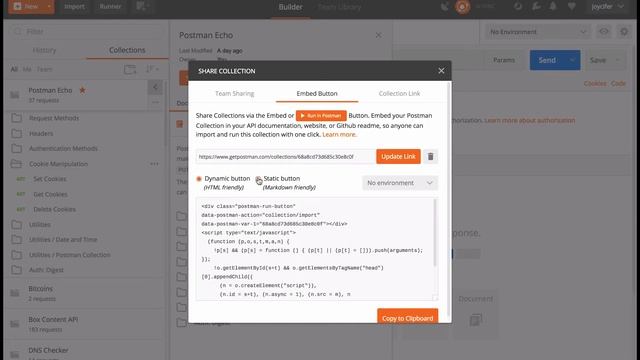
Task: Click Box Content API collection icon
Action: click(15, 324)
